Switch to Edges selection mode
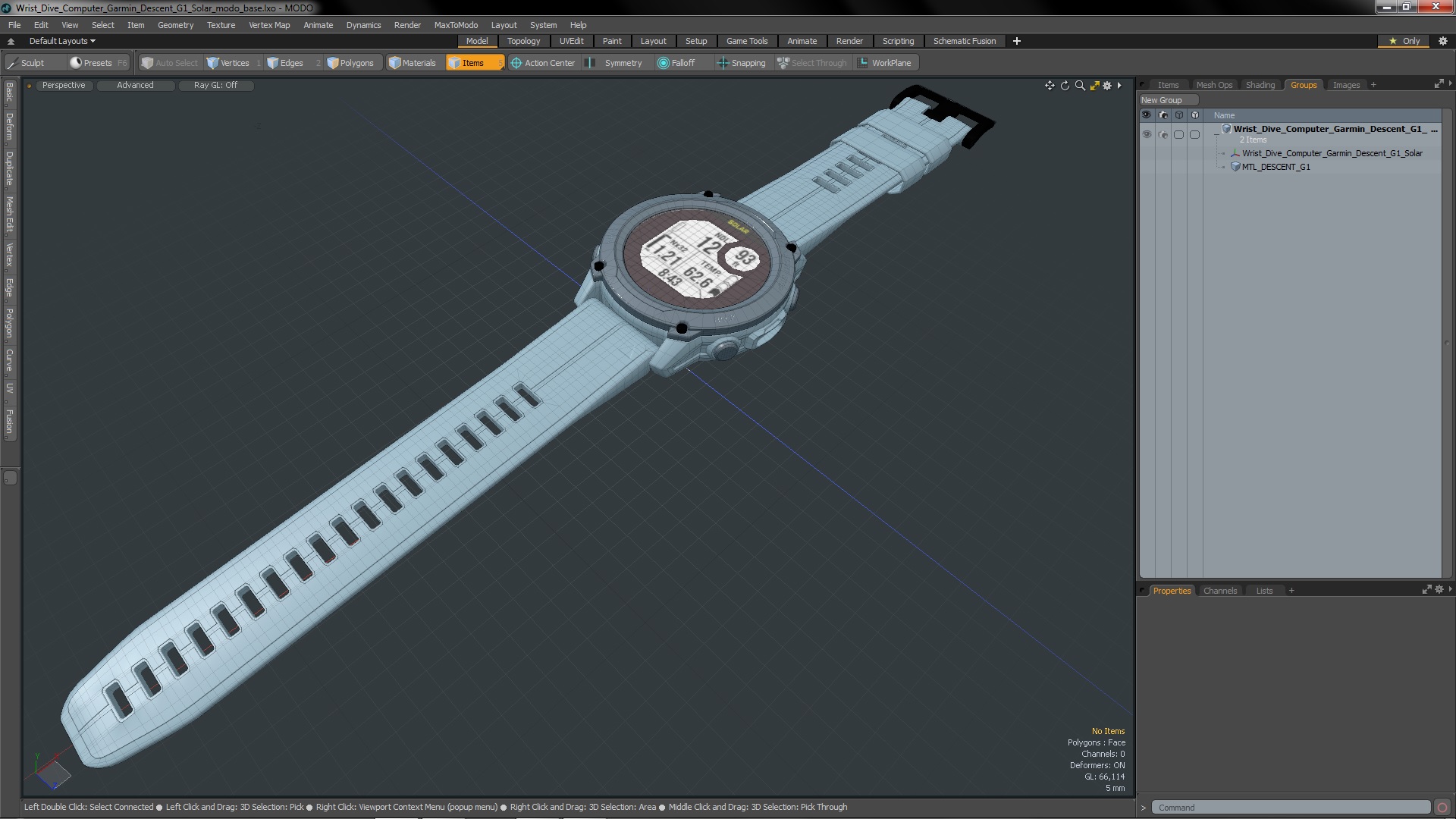This screenshot has height=819, width=1456. [284, 63]
